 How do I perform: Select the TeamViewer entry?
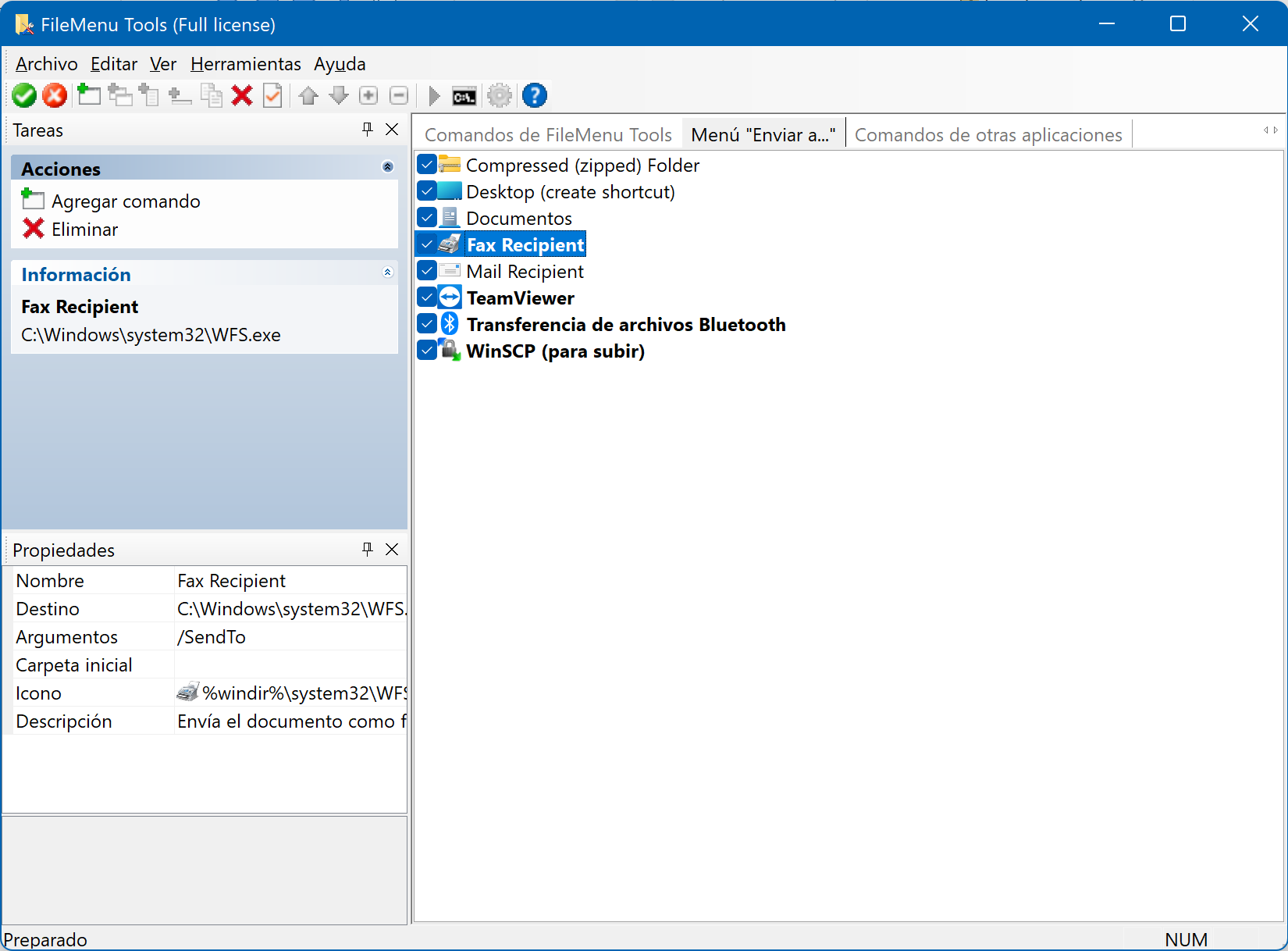click(x=520, y=298)
